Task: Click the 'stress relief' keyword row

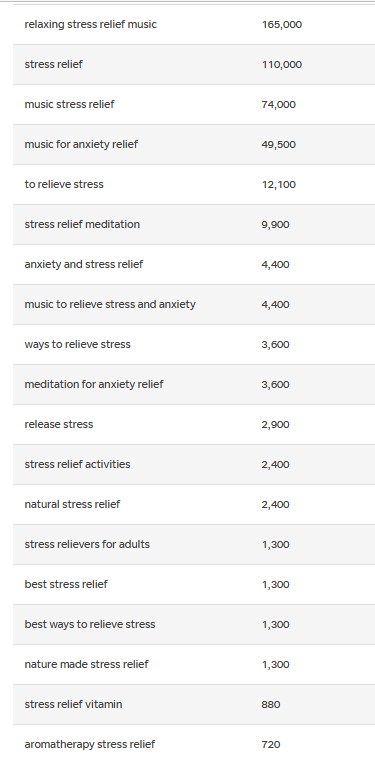Action: (x=194, y=64)
